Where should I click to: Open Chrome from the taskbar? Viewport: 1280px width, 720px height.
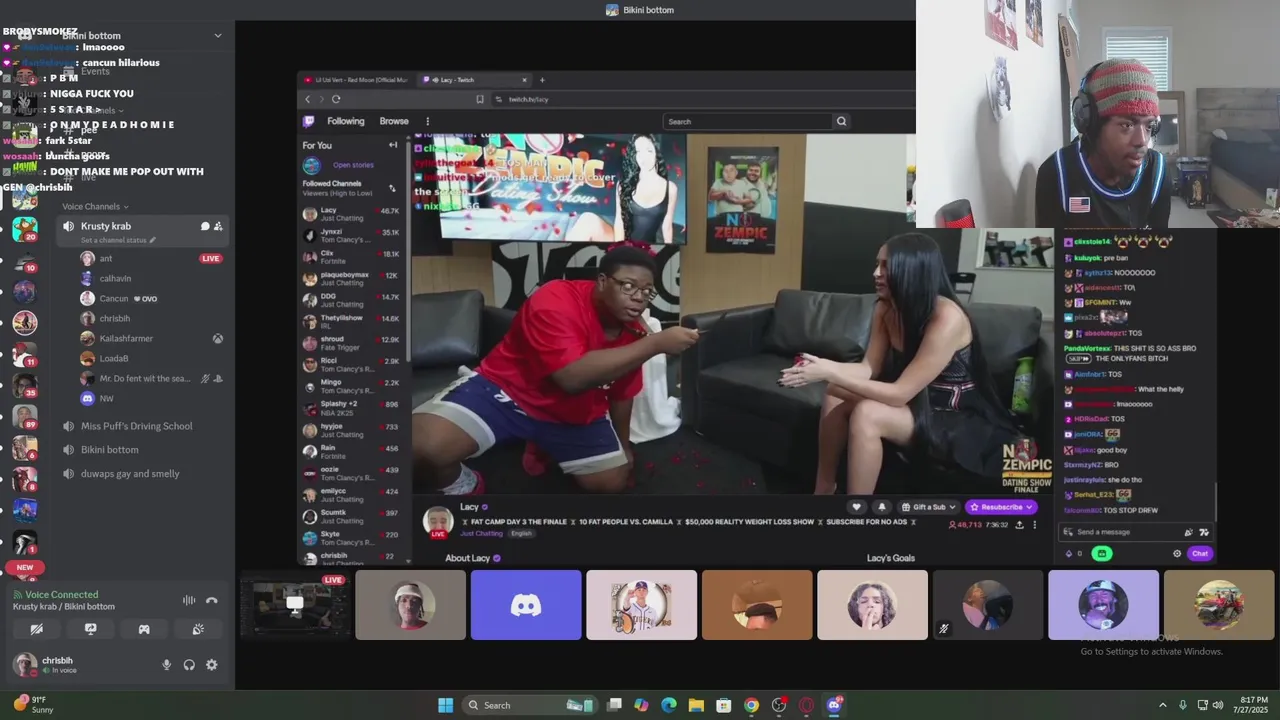pyautogui.click(x=751, y=705)
